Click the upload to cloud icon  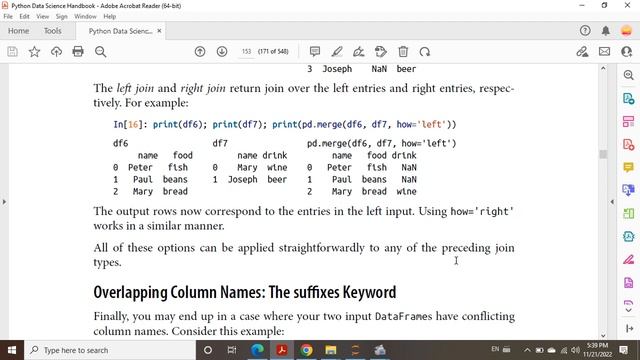pyautogui.click(x=56, y=51)
